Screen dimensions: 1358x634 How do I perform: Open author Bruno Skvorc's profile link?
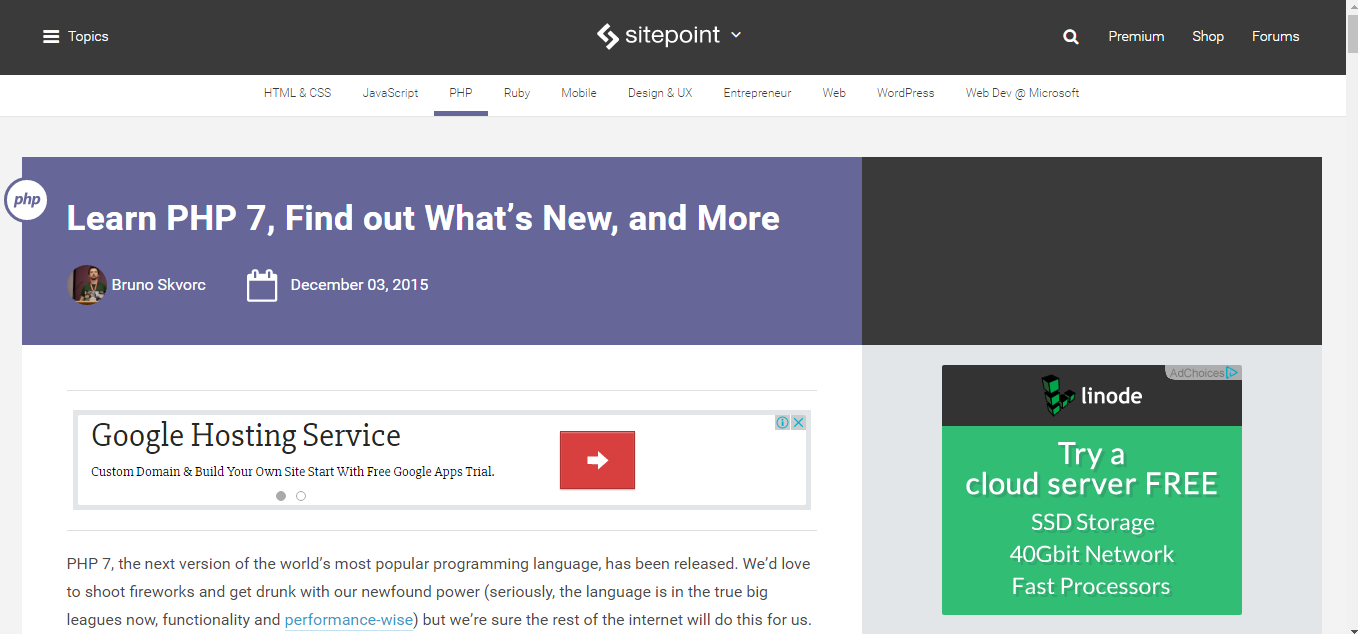[x=159, y=285]
